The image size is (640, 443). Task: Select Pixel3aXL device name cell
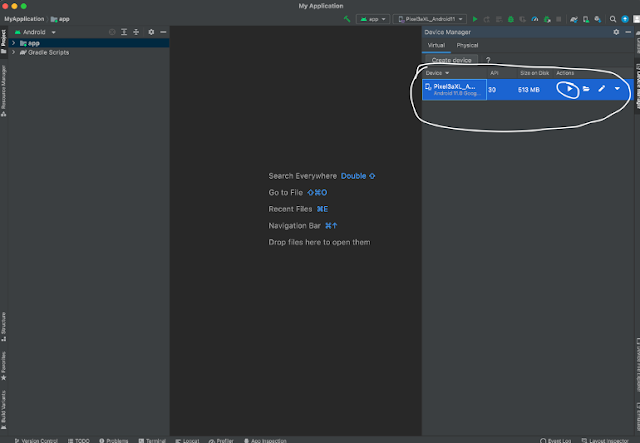click(454, 89)
